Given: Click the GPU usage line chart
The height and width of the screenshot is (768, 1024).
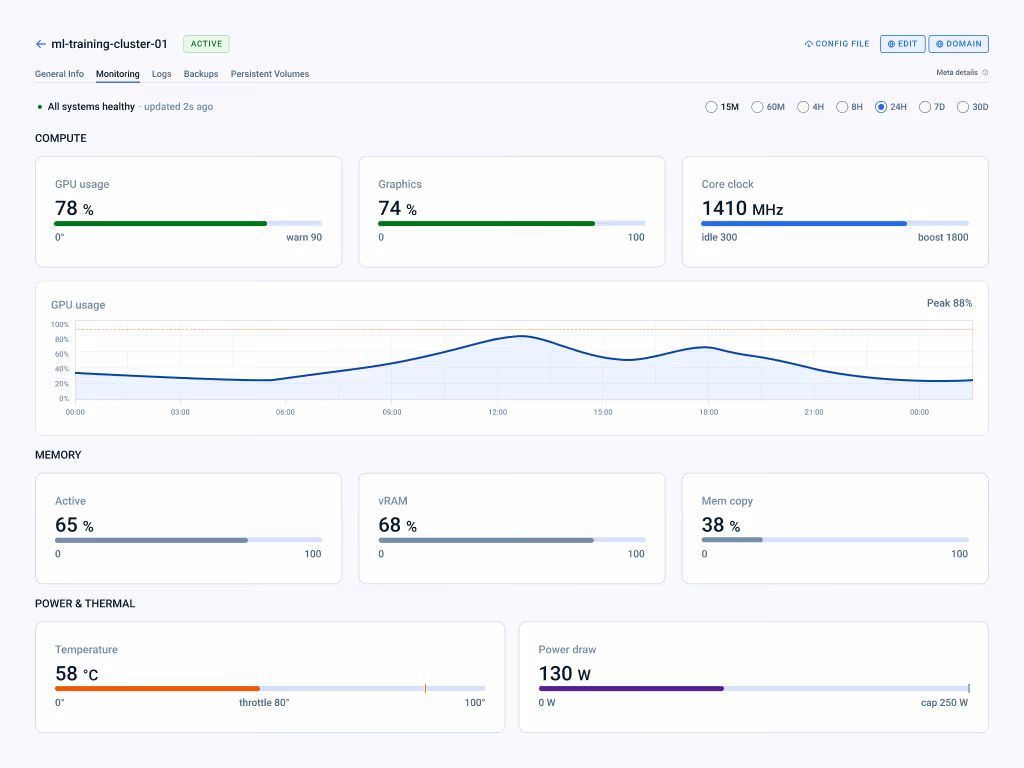Looking at the screenshot, I should pyautogui.click(x=524, y=360).
